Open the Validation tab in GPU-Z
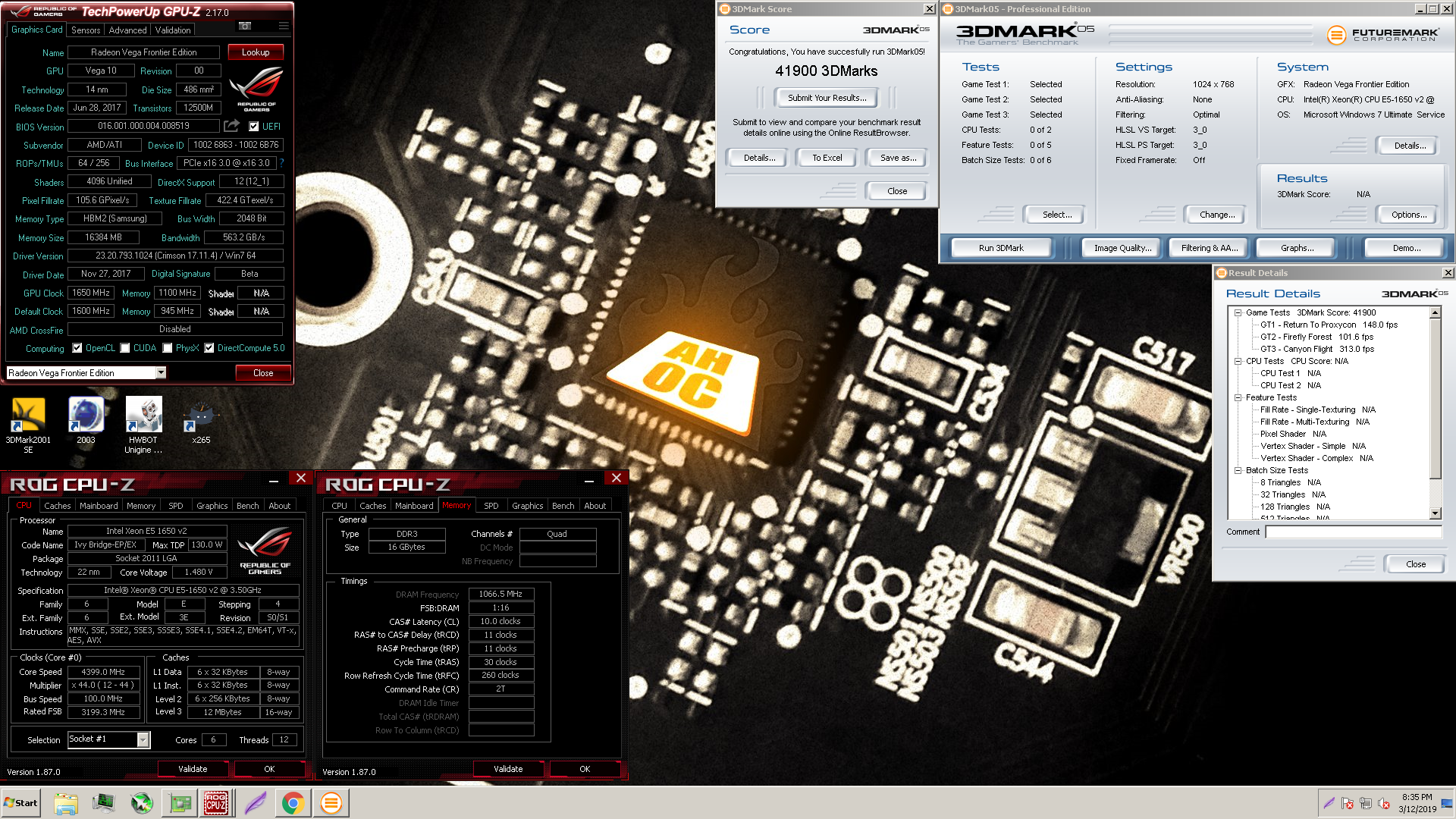Image resolution: width=1456 pixels, height=819 pixels. 173,30
